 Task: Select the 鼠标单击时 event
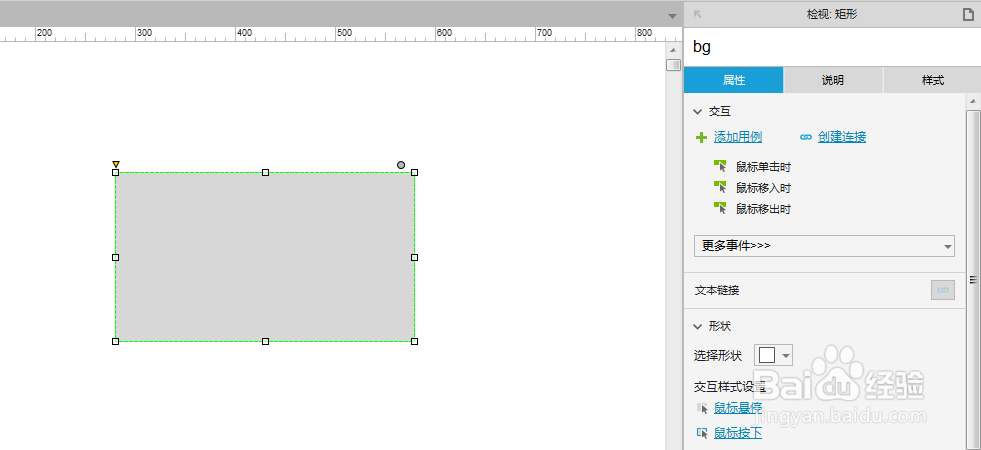click(763, 167)
